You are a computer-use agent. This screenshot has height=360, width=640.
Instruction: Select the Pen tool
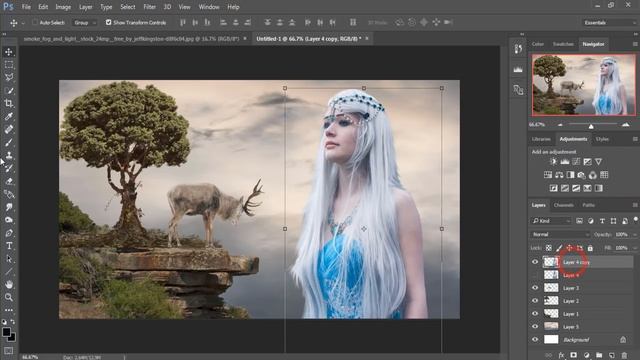[9, 233]
